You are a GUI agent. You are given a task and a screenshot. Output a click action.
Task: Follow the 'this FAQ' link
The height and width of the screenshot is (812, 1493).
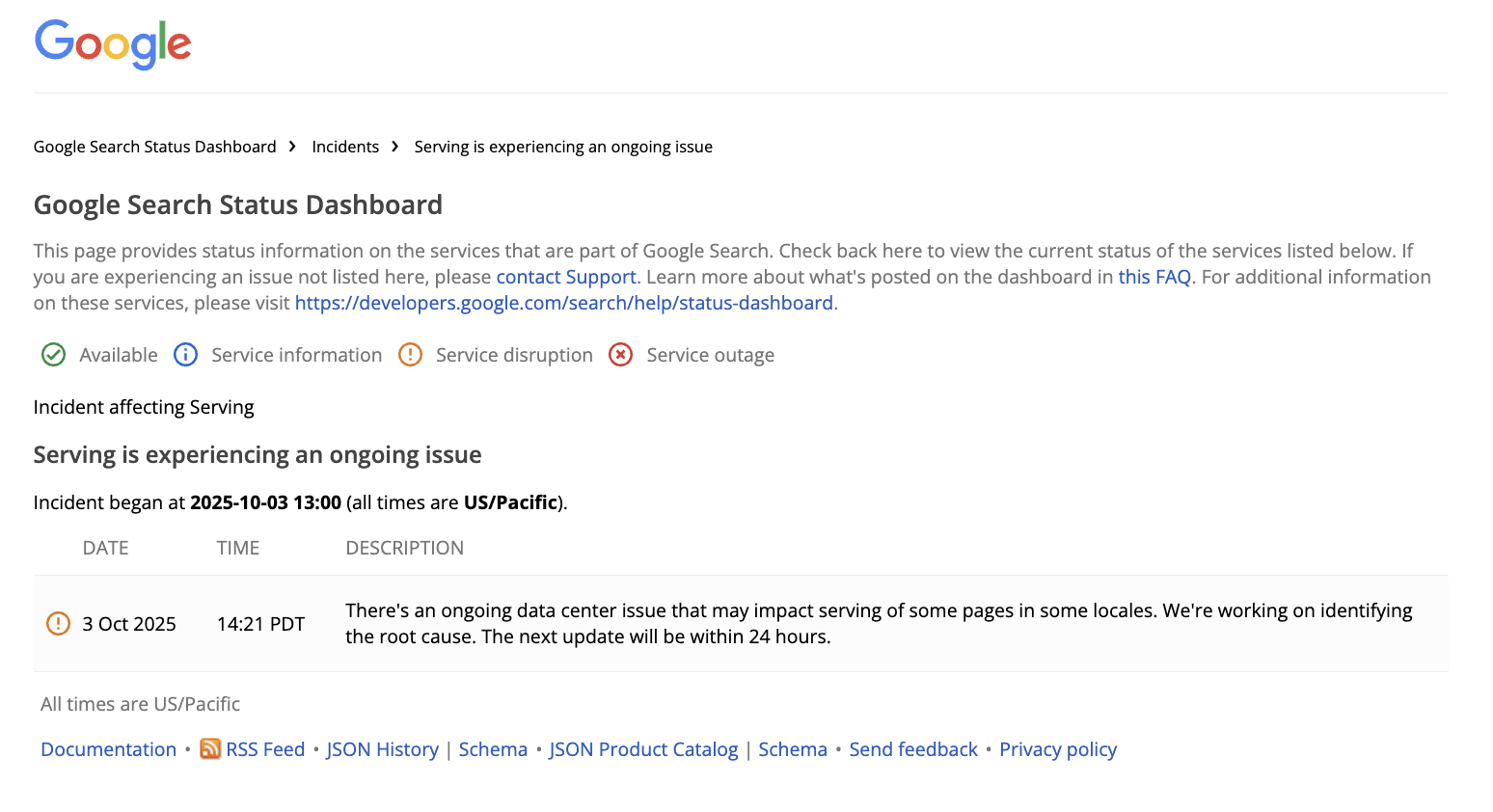coord(1154,277)
